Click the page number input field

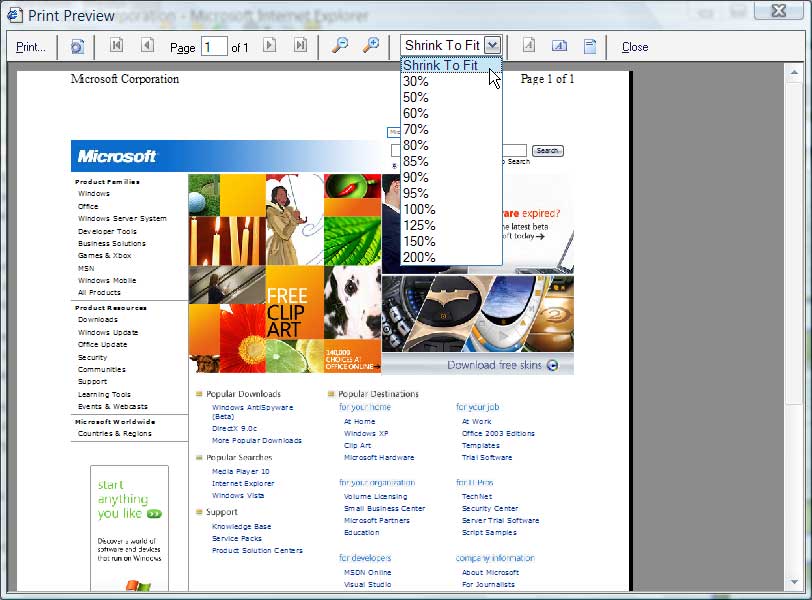coord(214,47)
